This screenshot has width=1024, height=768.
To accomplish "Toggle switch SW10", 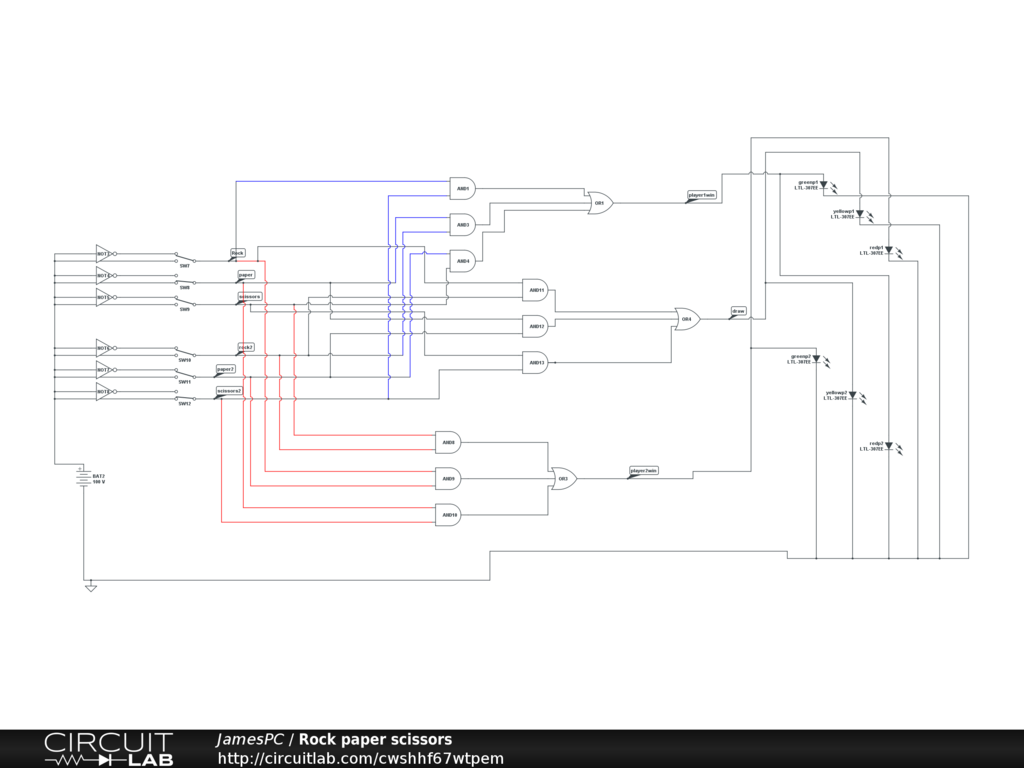I will click(184, 352).
